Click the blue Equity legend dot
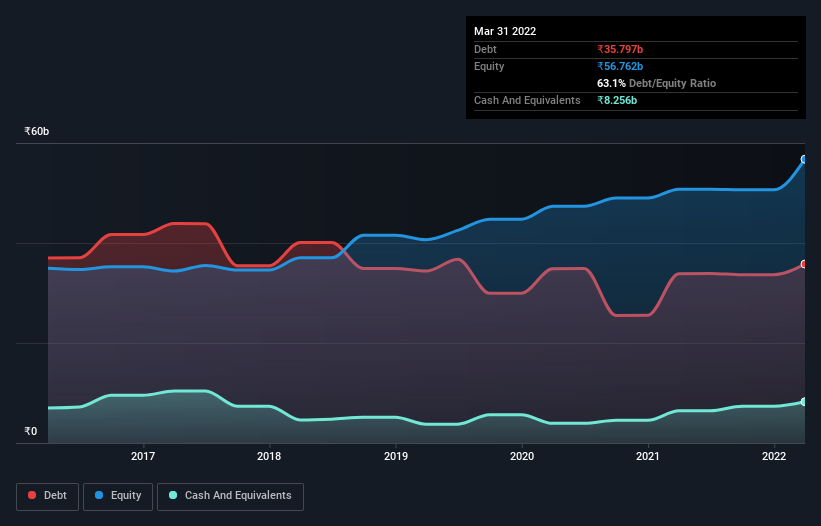Image resolution: width=821 pixels, height=526 pixels. click(x=99, y=495)
